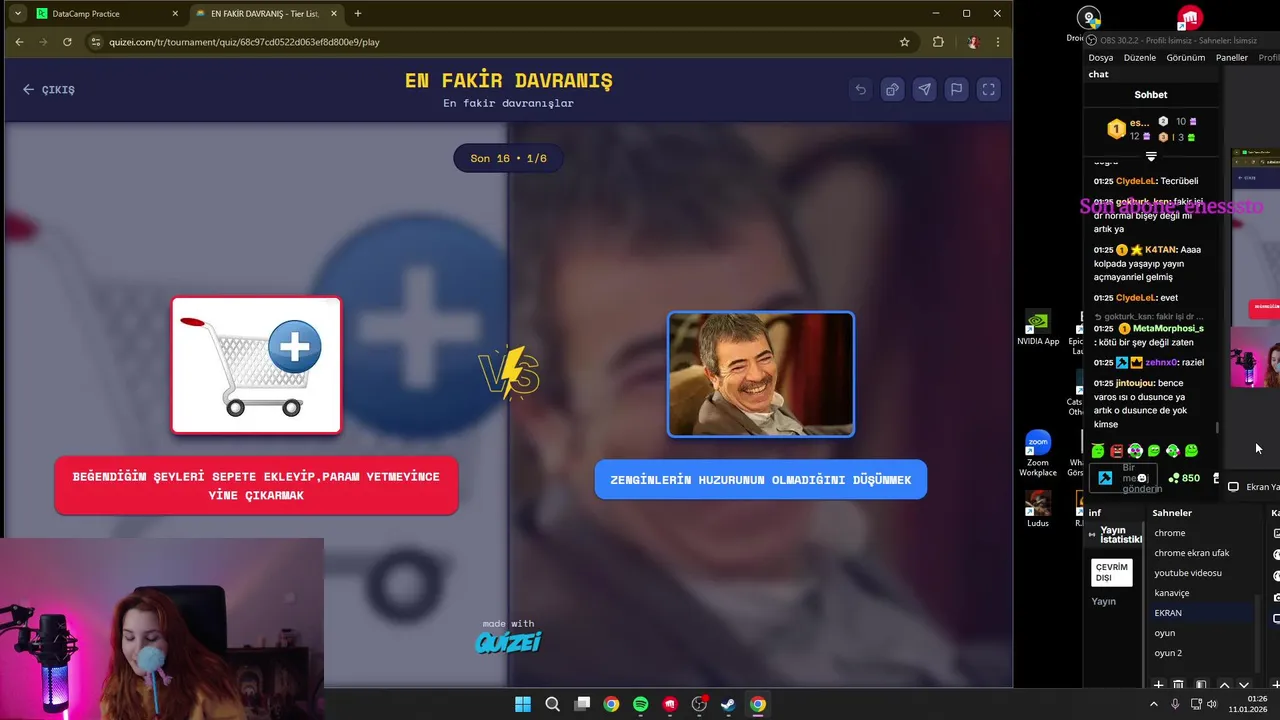This screenshot has width=1280, height=720.
Task: Click ClydeLeL username on 'Tecrübeli' message
Action: tap(1136, 181)
